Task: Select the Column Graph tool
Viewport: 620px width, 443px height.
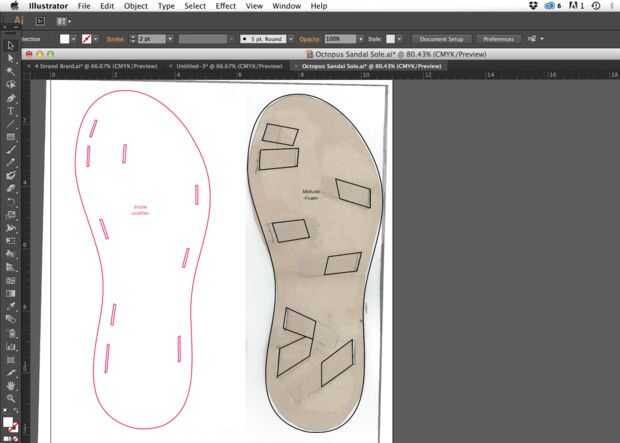Action: (11, 347)
